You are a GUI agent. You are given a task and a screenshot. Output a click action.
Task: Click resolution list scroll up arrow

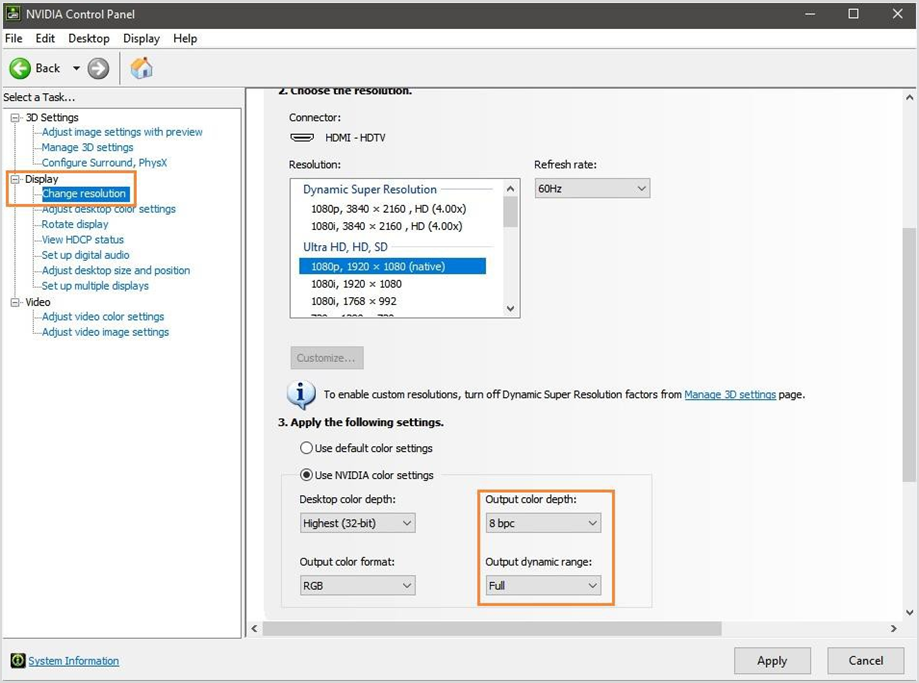click(x=510, y=188)
